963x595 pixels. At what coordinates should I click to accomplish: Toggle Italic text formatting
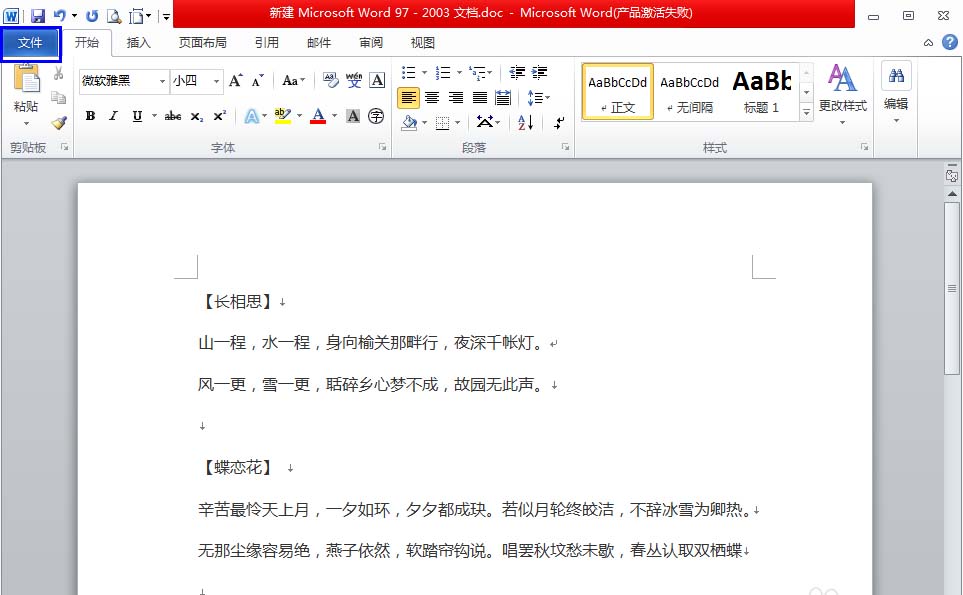tap(113, 116)
